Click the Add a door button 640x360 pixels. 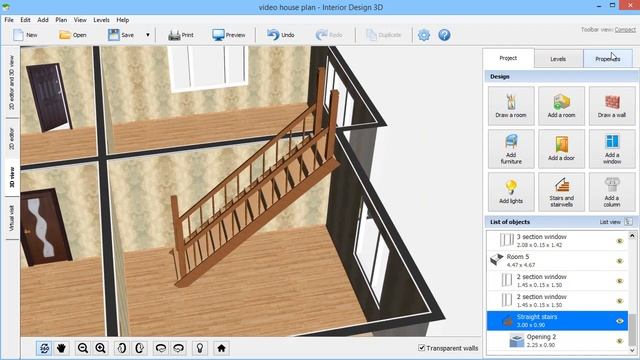coord(561,149)
